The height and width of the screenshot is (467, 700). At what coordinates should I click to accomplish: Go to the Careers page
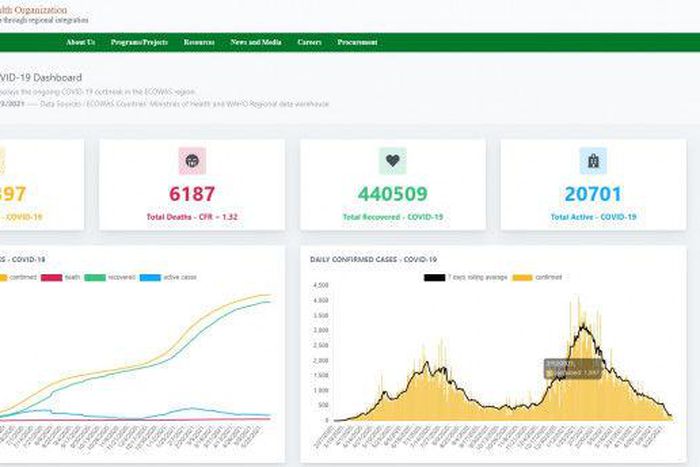tap(309, 42)
